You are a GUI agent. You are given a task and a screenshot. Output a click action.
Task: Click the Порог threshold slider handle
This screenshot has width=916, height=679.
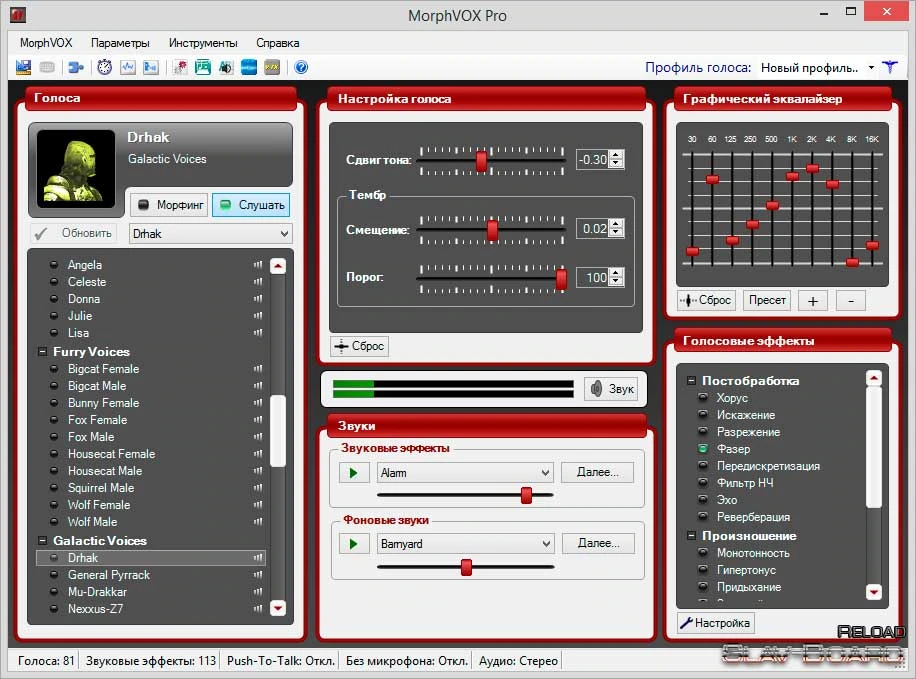click(x=561, y=279)
